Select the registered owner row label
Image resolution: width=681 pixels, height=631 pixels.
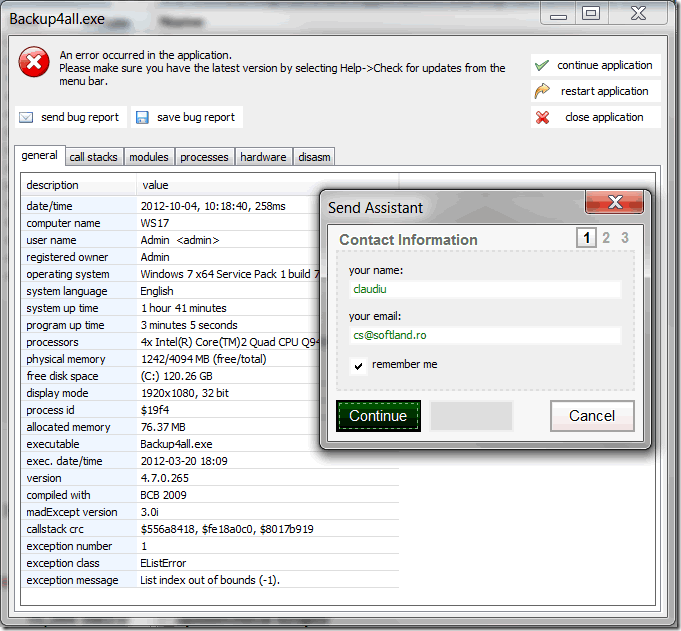pos(67,257)
